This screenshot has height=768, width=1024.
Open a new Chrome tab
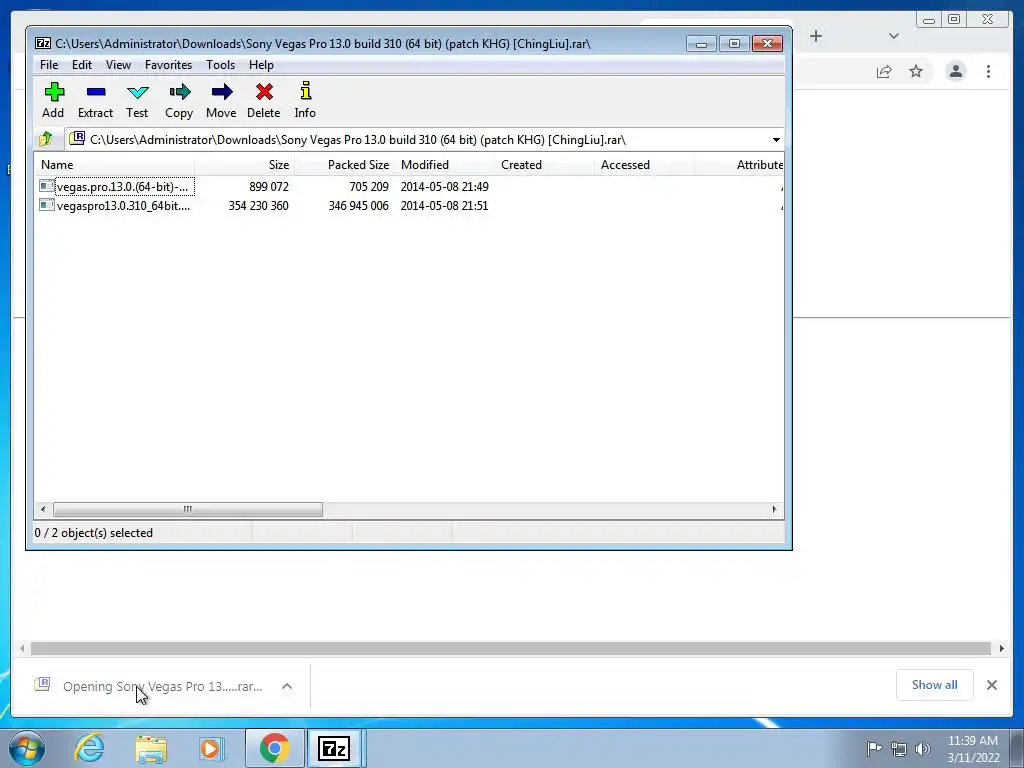pyautogui.click(x=816, y=36)
